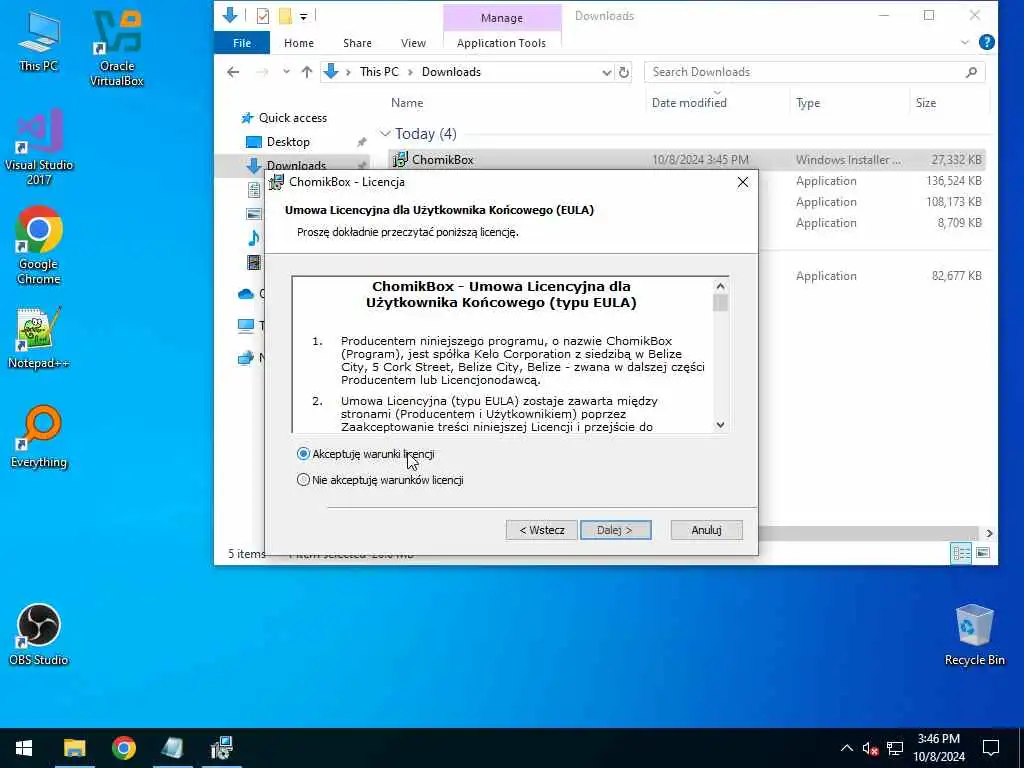Open the Windows Start menu

tap(24, 748)
